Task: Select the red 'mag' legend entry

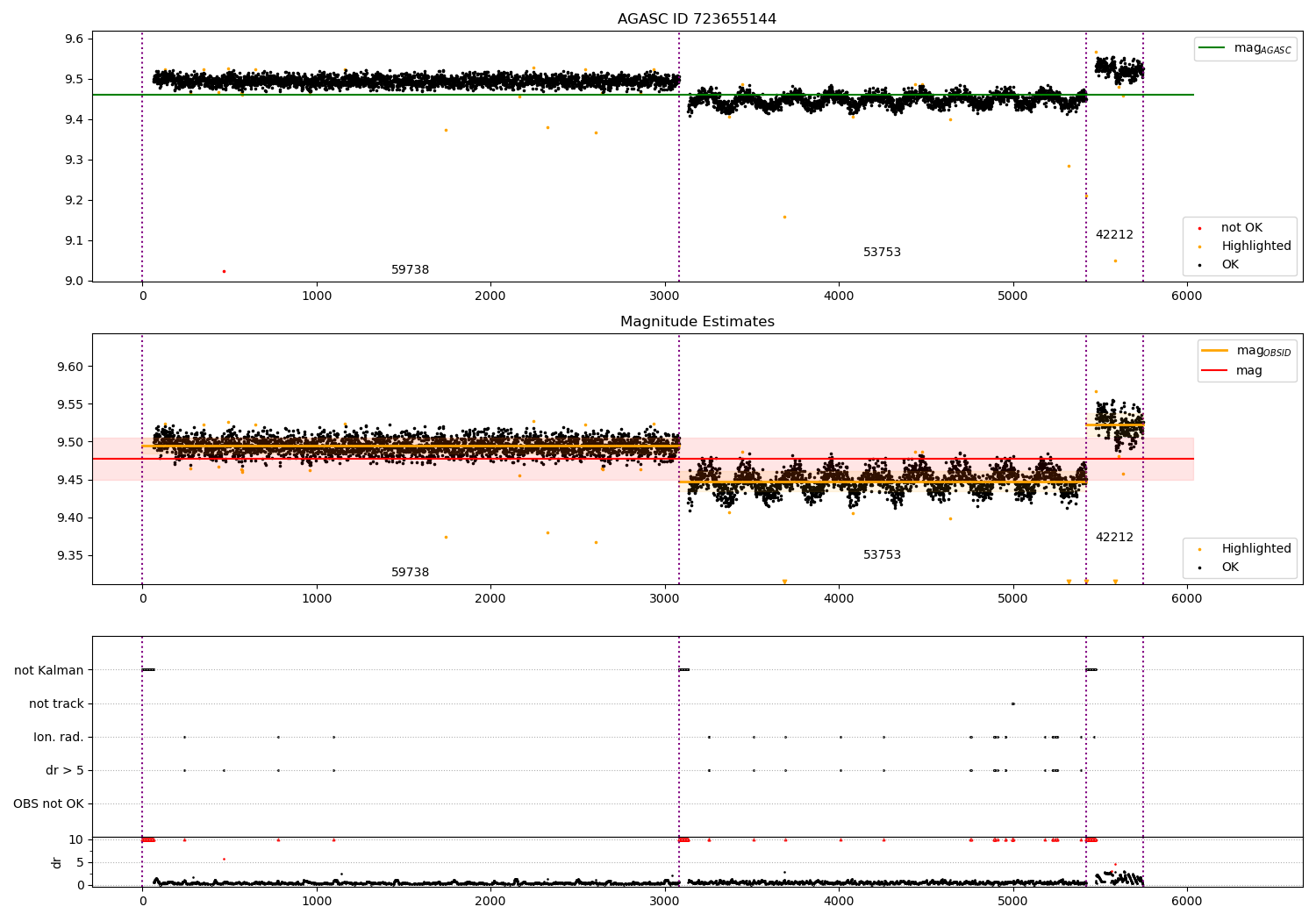Action: point(1249,371)
